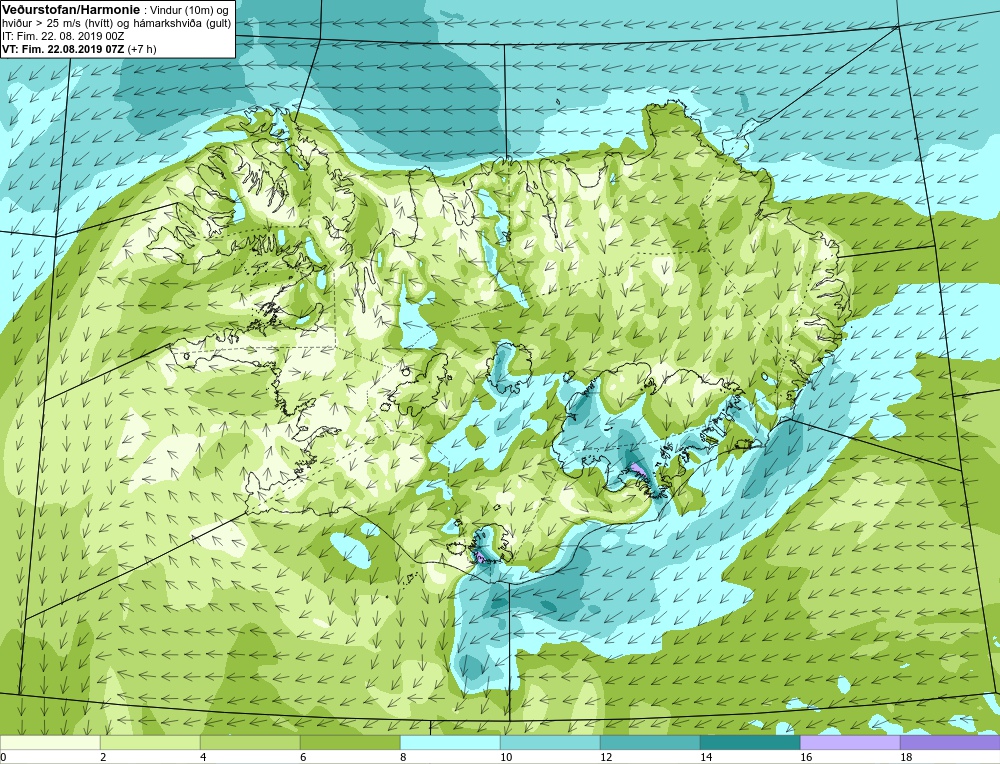Click the 12–14 m/s teal swatch
This screenshot has width=1000, height=764.
pyautogui.click(x=650, y=743)
